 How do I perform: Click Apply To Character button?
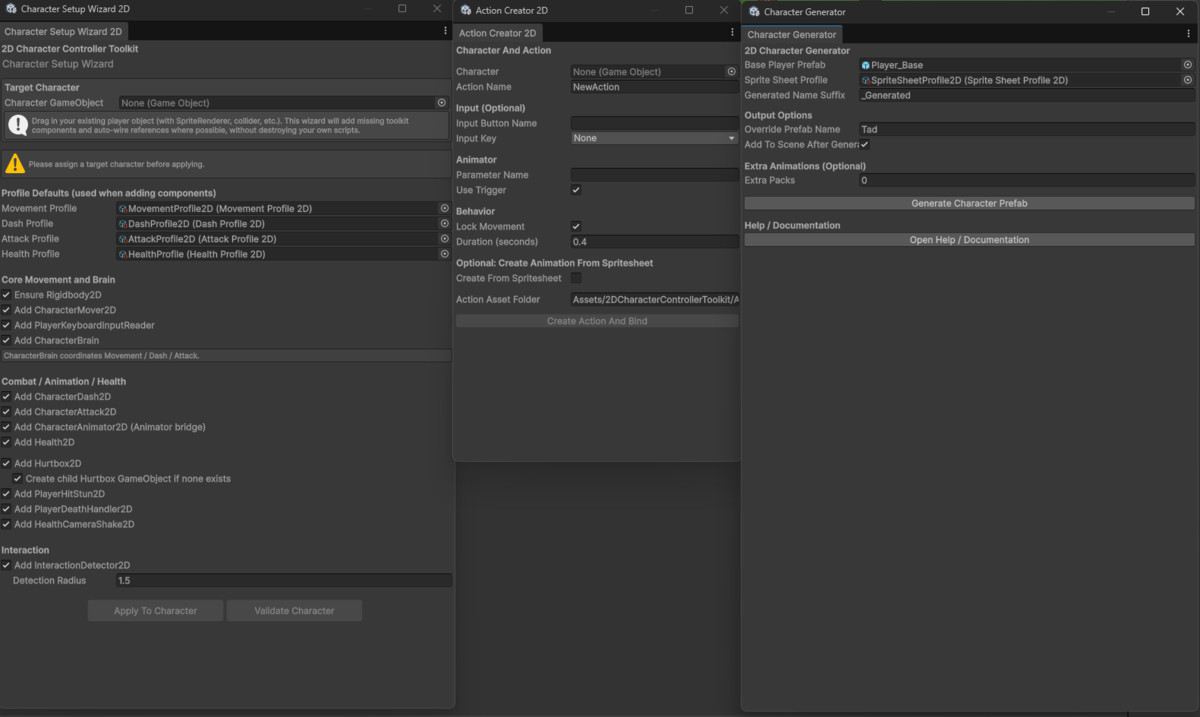pyautogui.click(x=155, y=611)
